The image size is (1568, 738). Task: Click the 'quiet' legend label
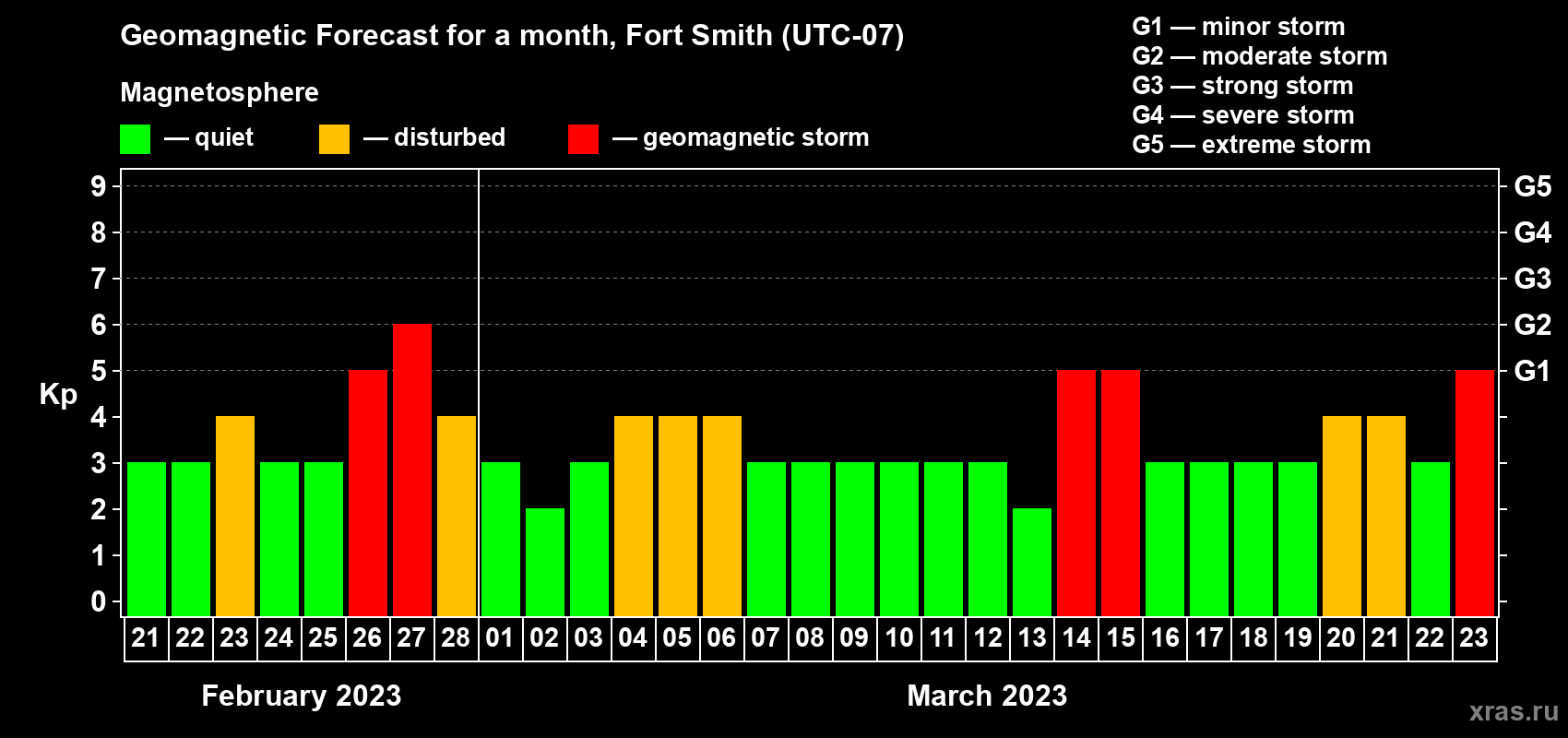click(x=224, y=138)
